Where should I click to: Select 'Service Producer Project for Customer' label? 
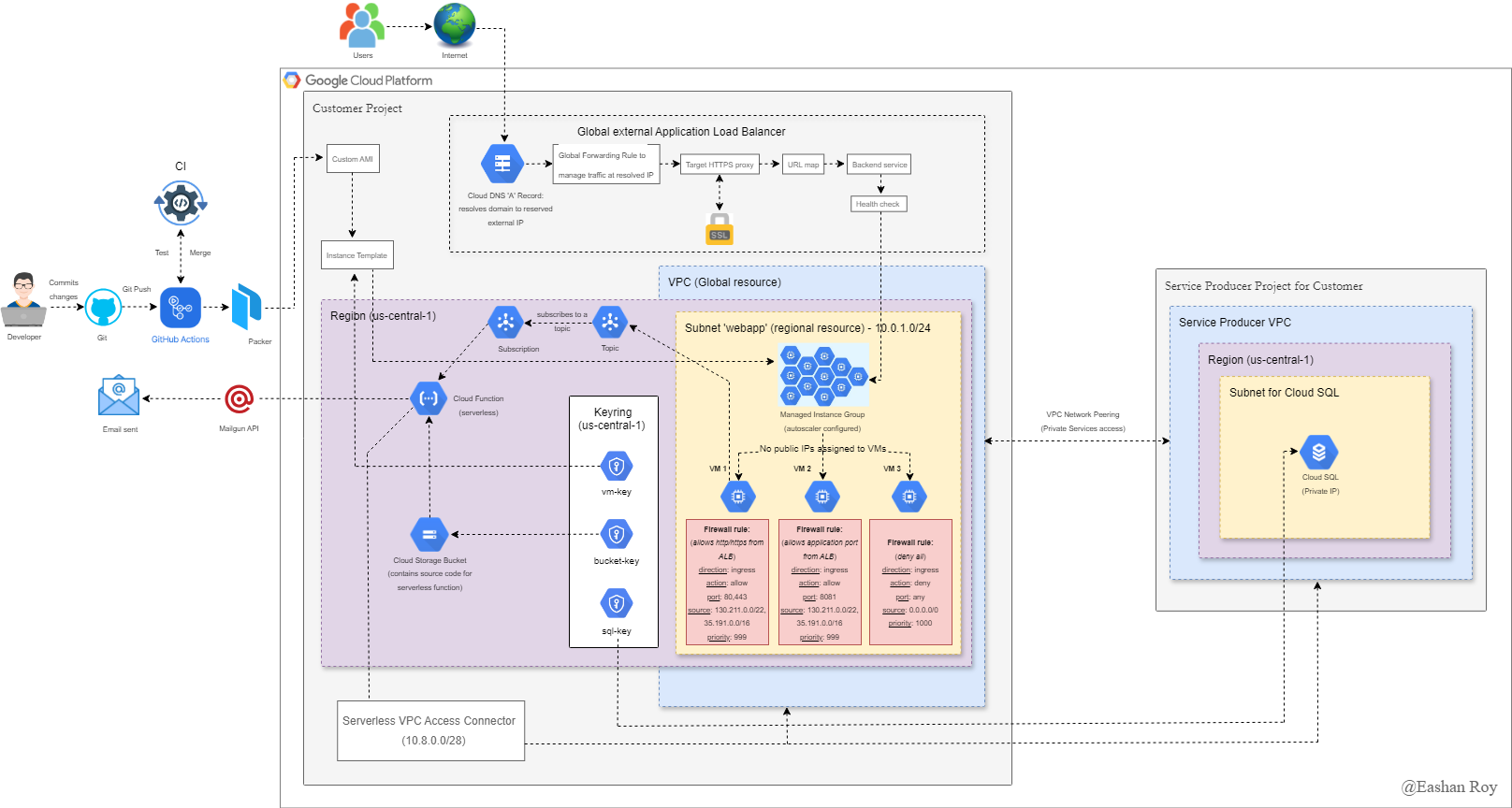click(x=1263, y=286)
